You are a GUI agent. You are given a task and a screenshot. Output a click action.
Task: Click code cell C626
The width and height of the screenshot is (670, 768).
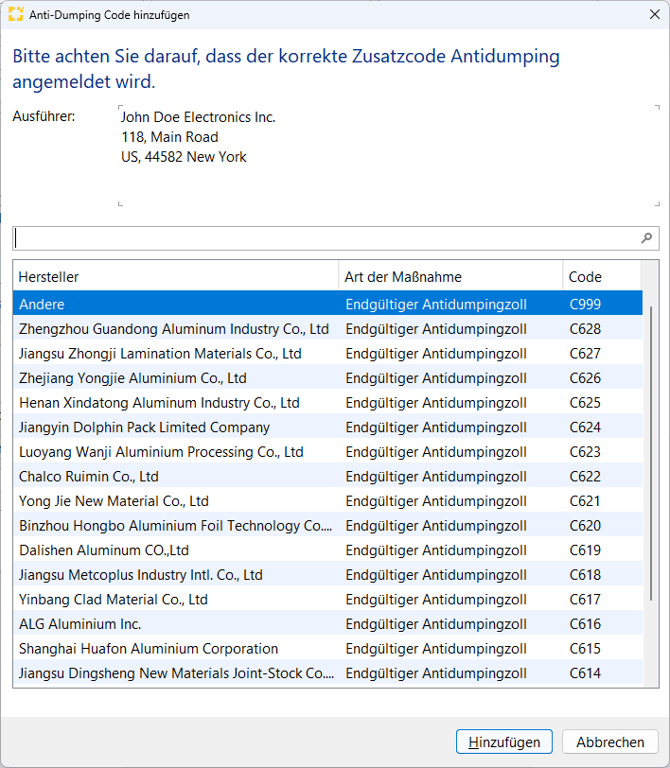(x=585, y=378)
